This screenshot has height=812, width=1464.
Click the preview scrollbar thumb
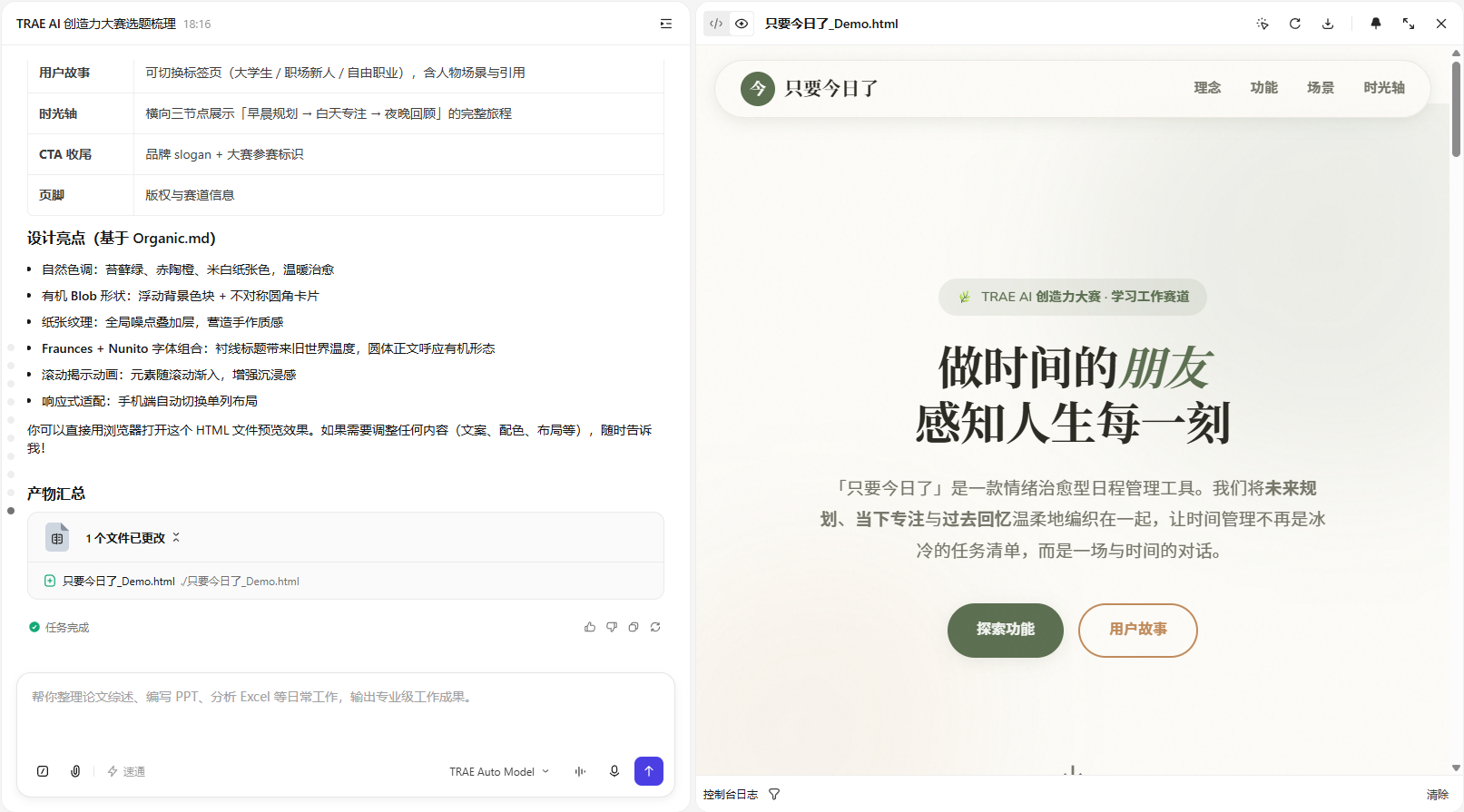click(x=1456, y=109)
